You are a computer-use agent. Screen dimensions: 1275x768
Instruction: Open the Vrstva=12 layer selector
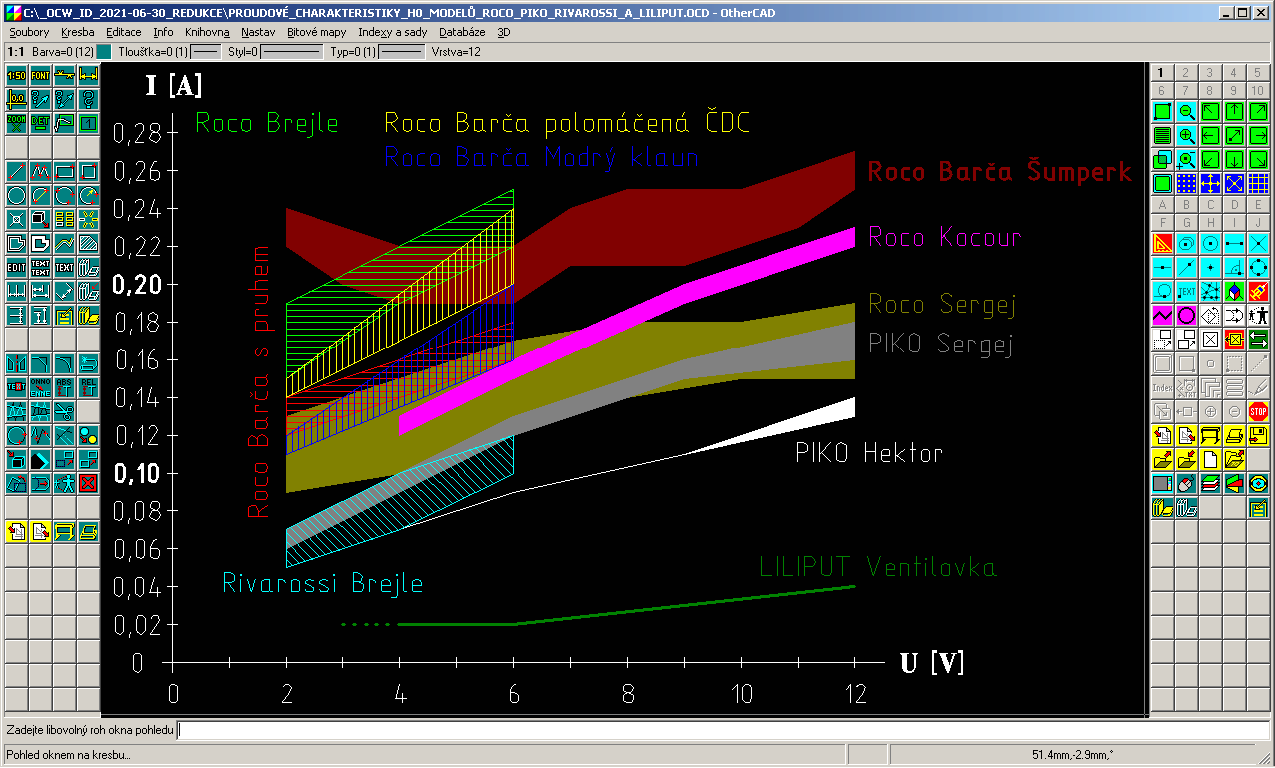tap(456, 51)
